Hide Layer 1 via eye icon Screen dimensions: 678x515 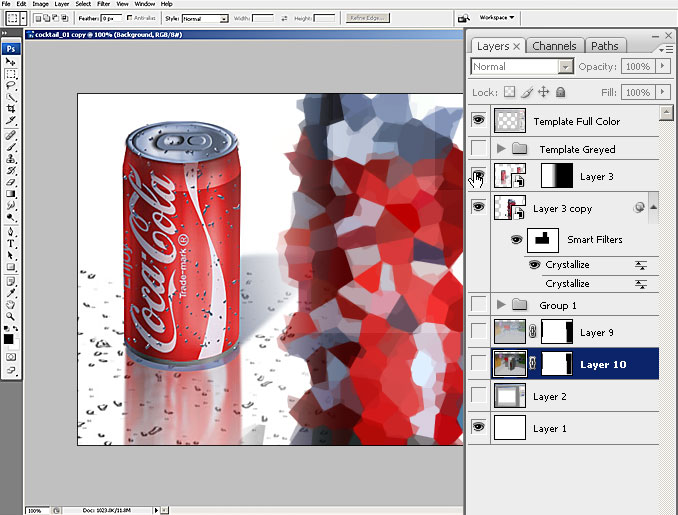pos(478,427)
